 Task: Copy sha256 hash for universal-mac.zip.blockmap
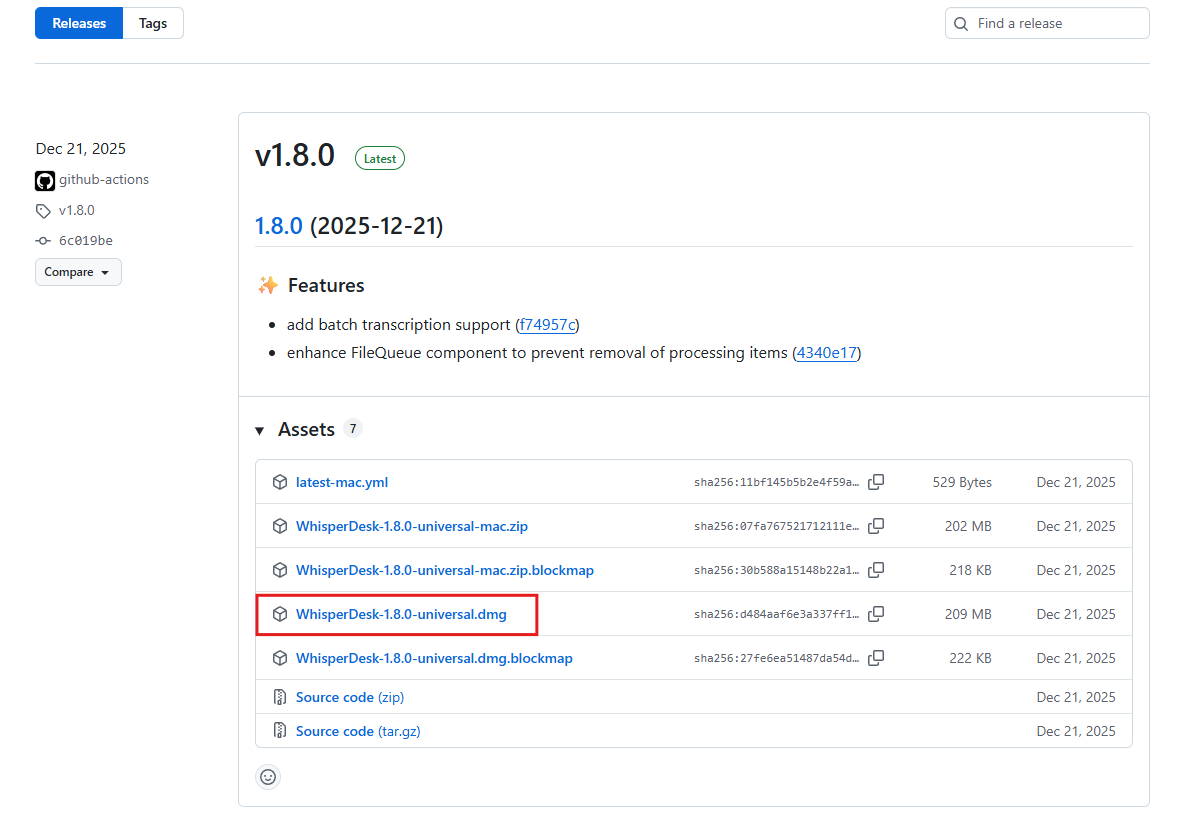876,570
